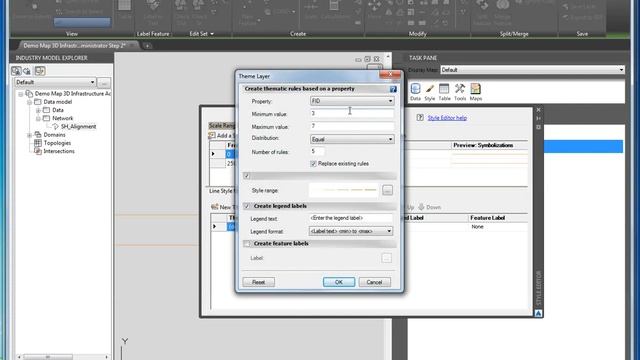Open the Tools icon in Task Pane
Screen dimensions: 640x360
coord(460,92)
